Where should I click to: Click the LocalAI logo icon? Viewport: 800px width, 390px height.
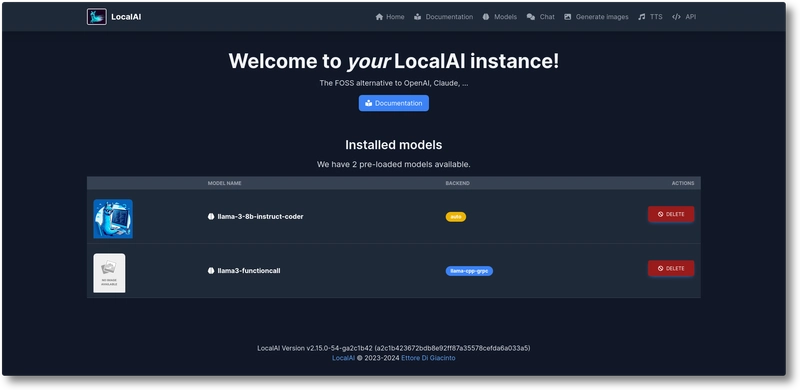click(x=96, y=17)
